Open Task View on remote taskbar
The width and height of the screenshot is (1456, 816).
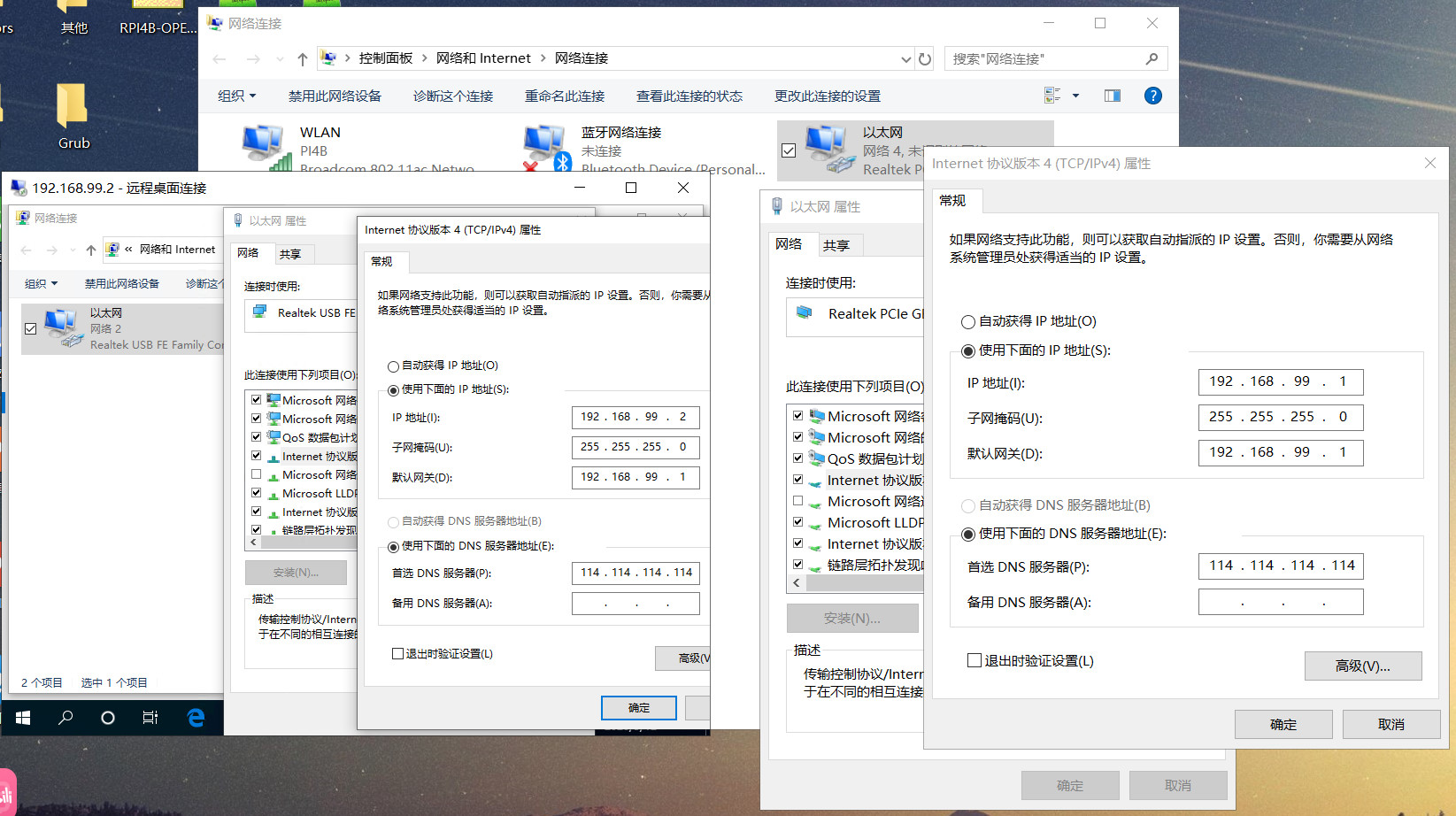[150, 718]
